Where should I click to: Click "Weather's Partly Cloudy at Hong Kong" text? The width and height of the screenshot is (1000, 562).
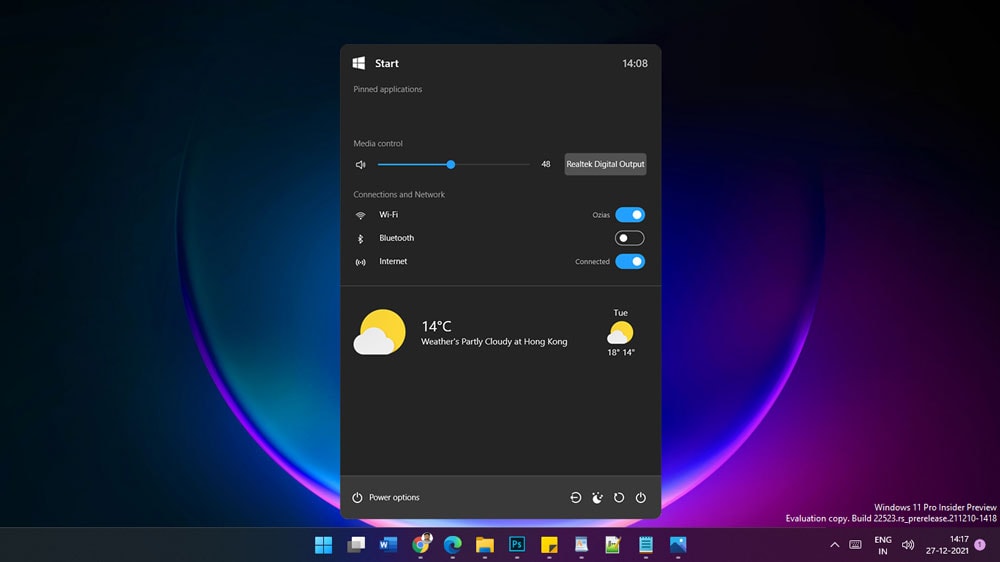[494, 342]
